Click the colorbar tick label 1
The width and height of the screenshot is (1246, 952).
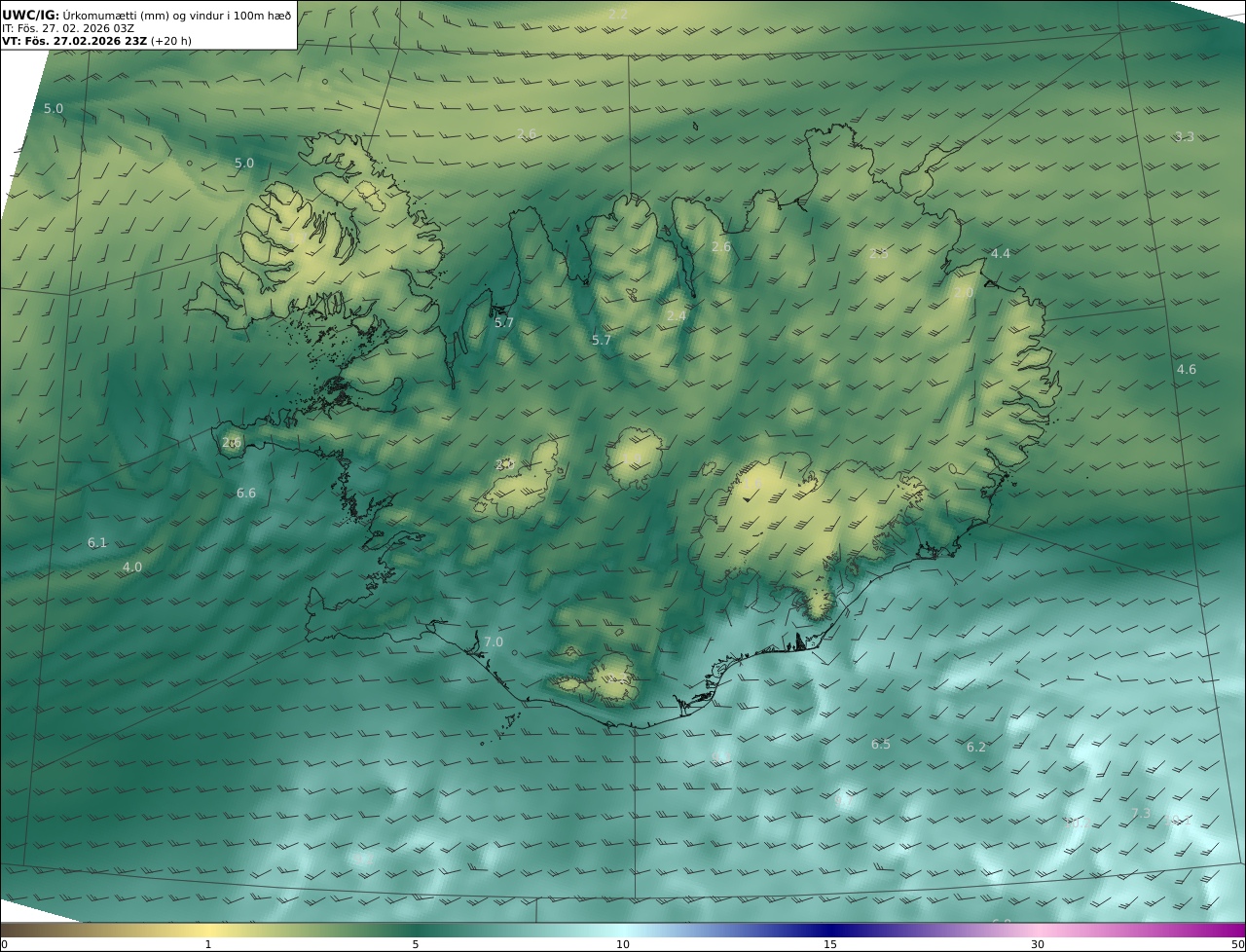tap(208, 945)
